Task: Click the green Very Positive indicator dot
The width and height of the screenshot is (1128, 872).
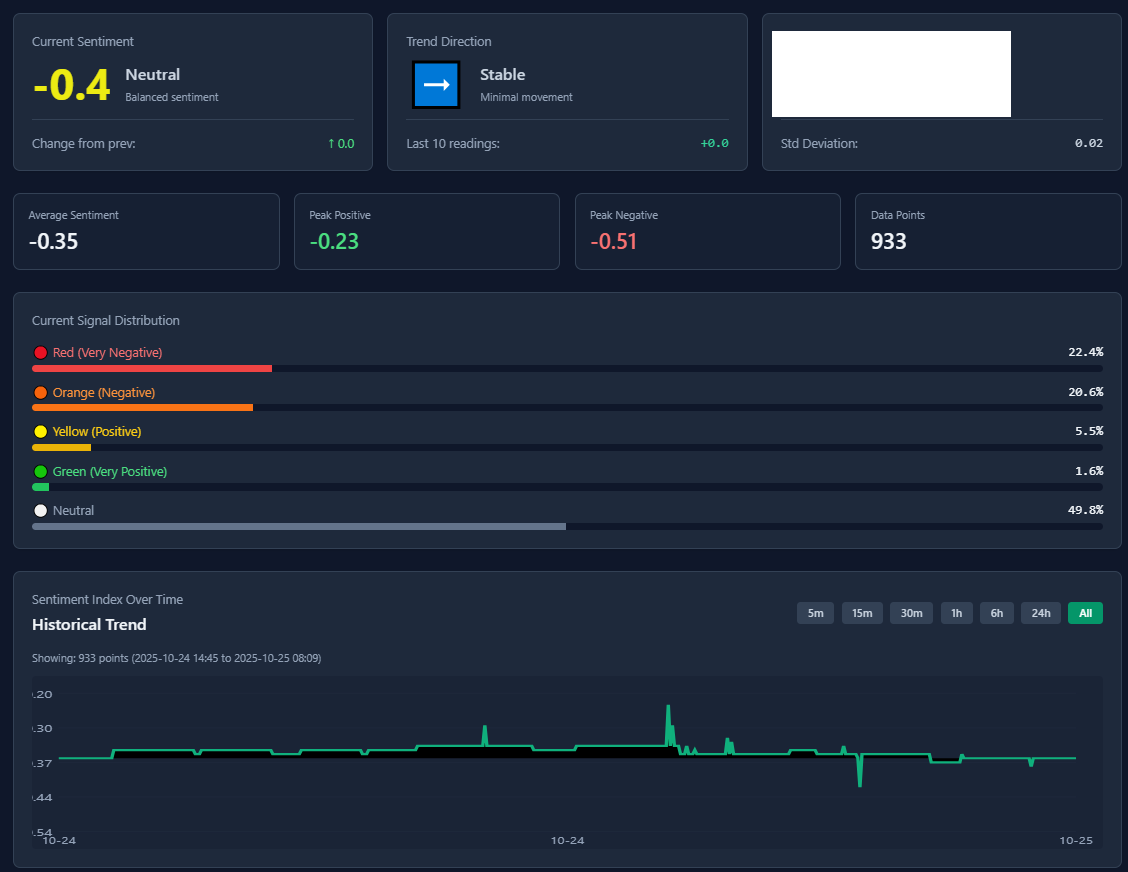Action: (x=40, y=472)
